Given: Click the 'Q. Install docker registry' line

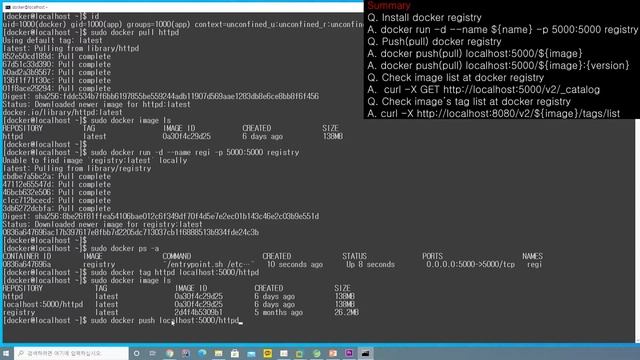Looking at the screenshot, I should [x=424, y=18].
